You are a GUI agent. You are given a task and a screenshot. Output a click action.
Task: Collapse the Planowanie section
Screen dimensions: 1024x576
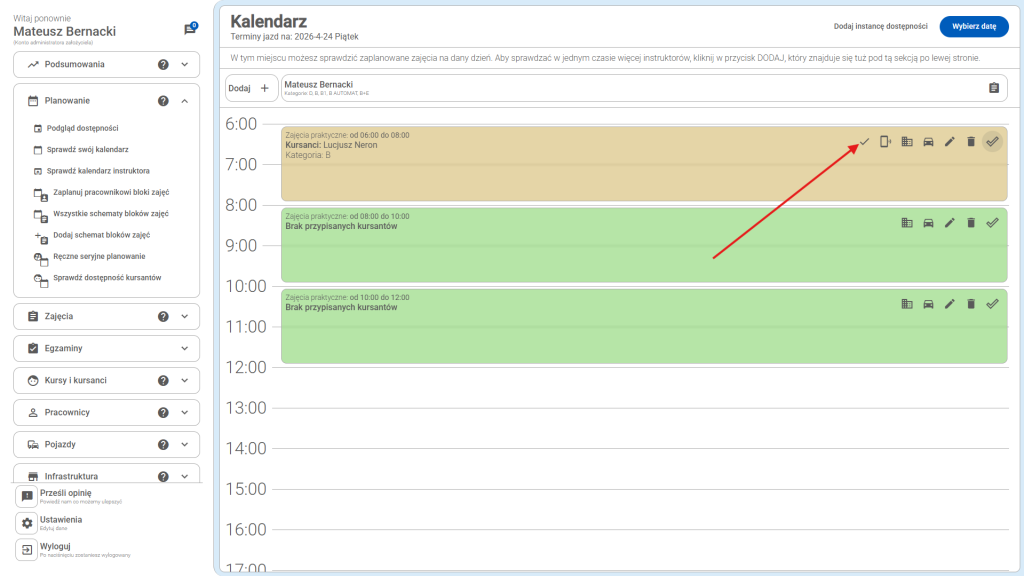pyautogui.click(x=184, y=101)
